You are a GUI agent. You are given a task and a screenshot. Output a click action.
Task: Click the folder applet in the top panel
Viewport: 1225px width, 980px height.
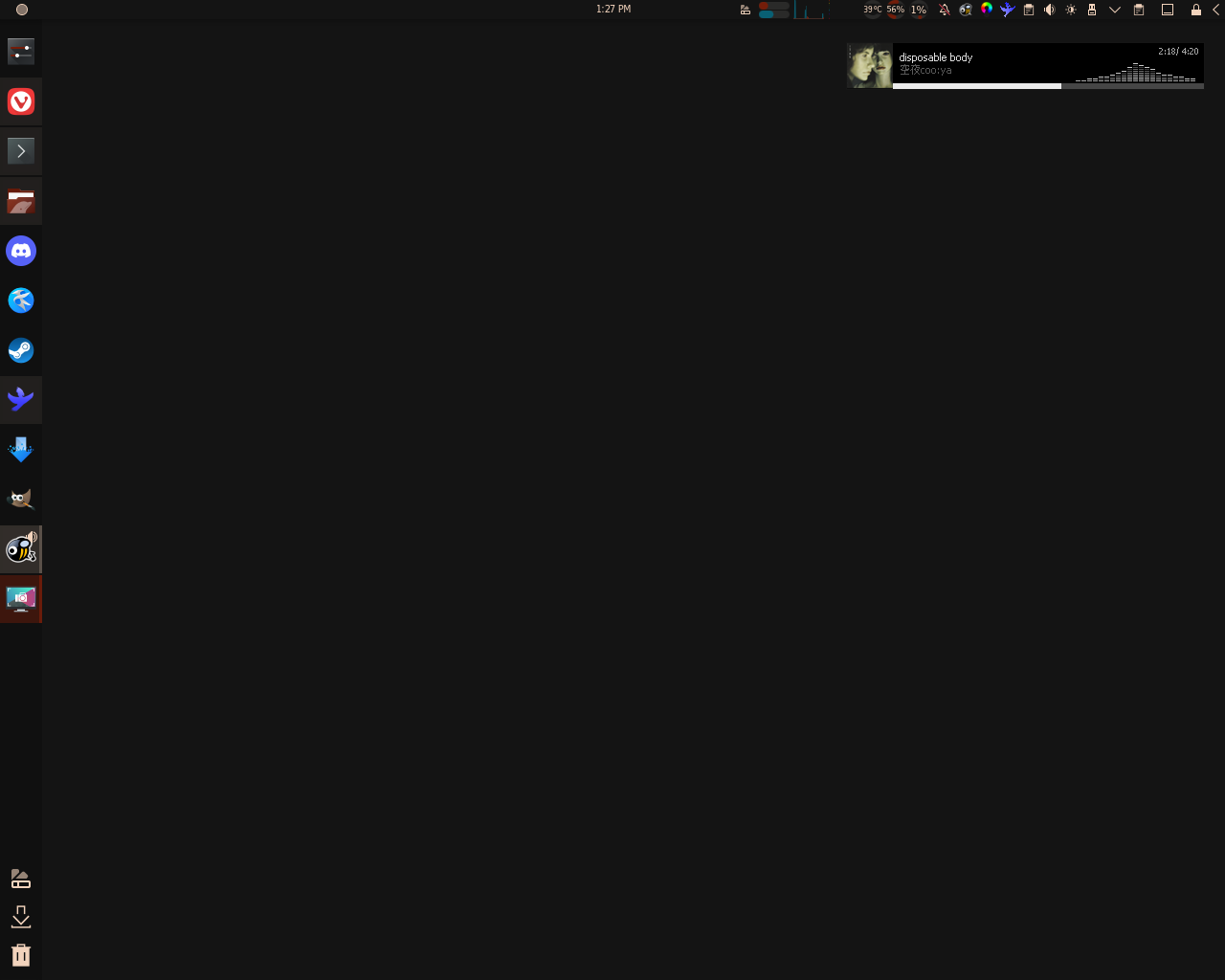(x=746, y=10)
